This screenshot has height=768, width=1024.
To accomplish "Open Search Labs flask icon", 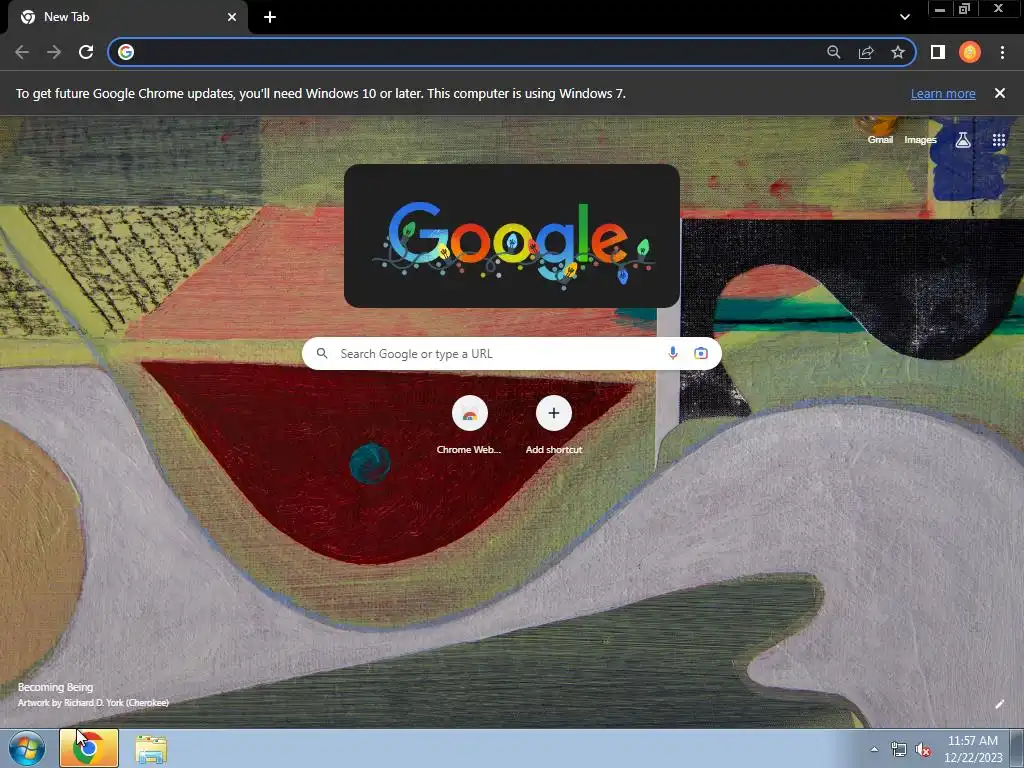I will tap(963, 140).
